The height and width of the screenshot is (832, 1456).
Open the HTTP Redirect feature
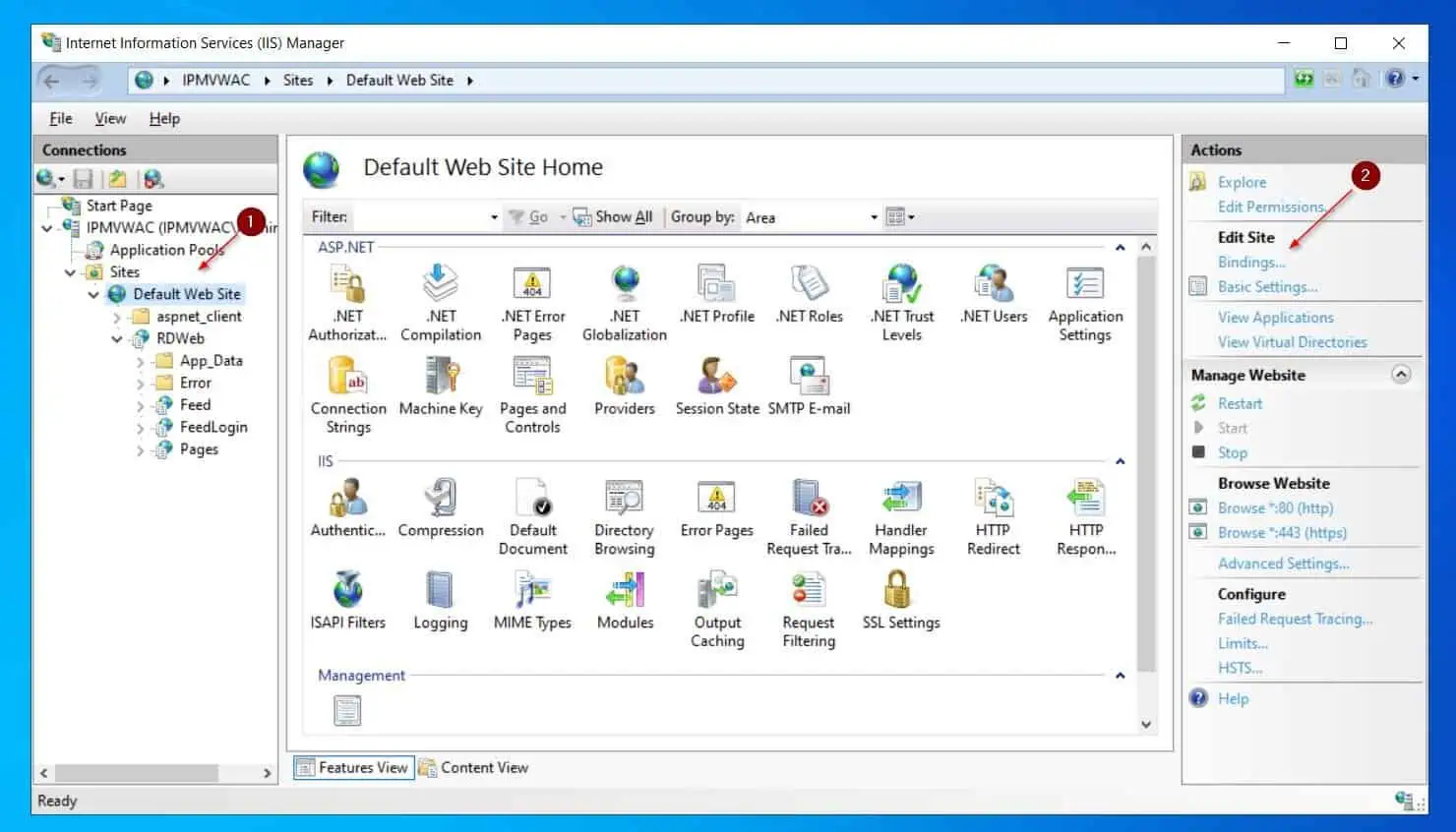pyautogui.click(x=994, y=518)
